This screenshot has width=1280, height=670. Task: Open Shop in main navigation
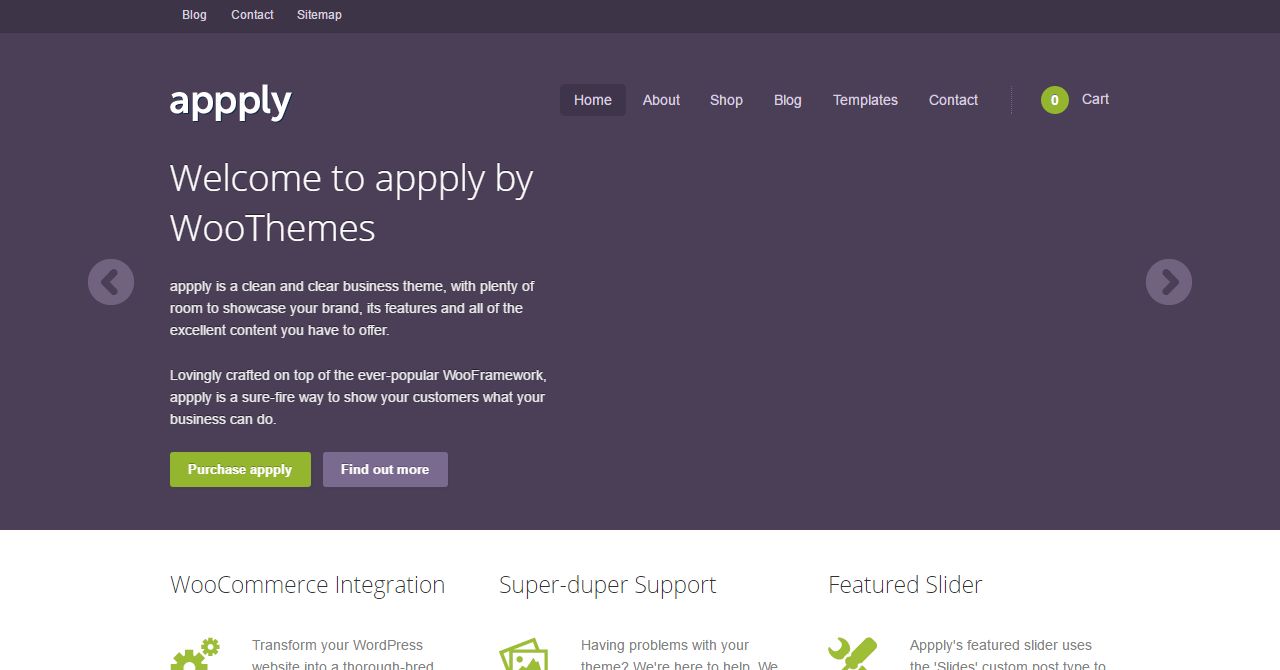[726, 100]
